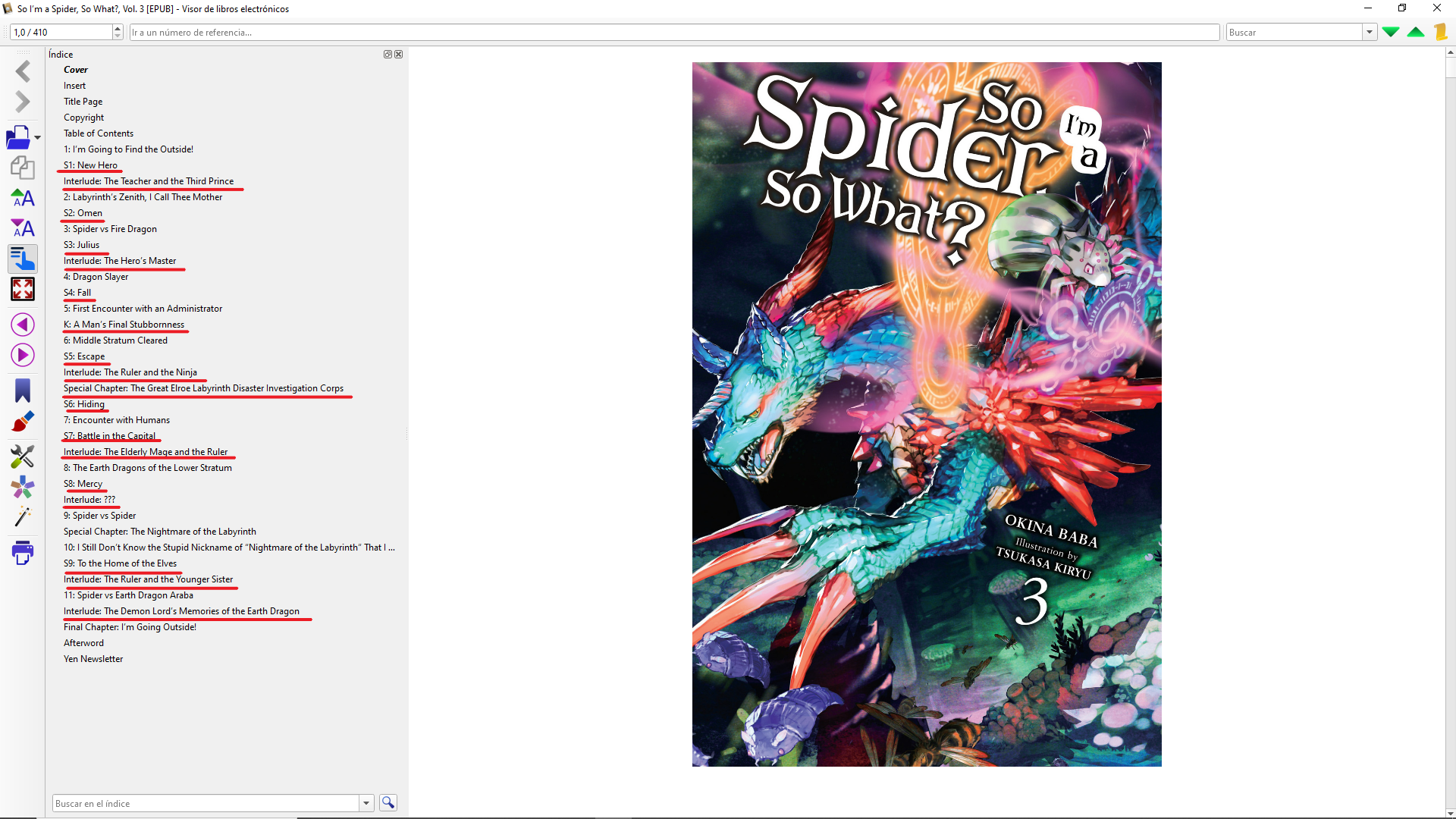Go to '6: Middle Stratum Cleared'
Viewport: 1456px width, 819px height.
point(115,340)
